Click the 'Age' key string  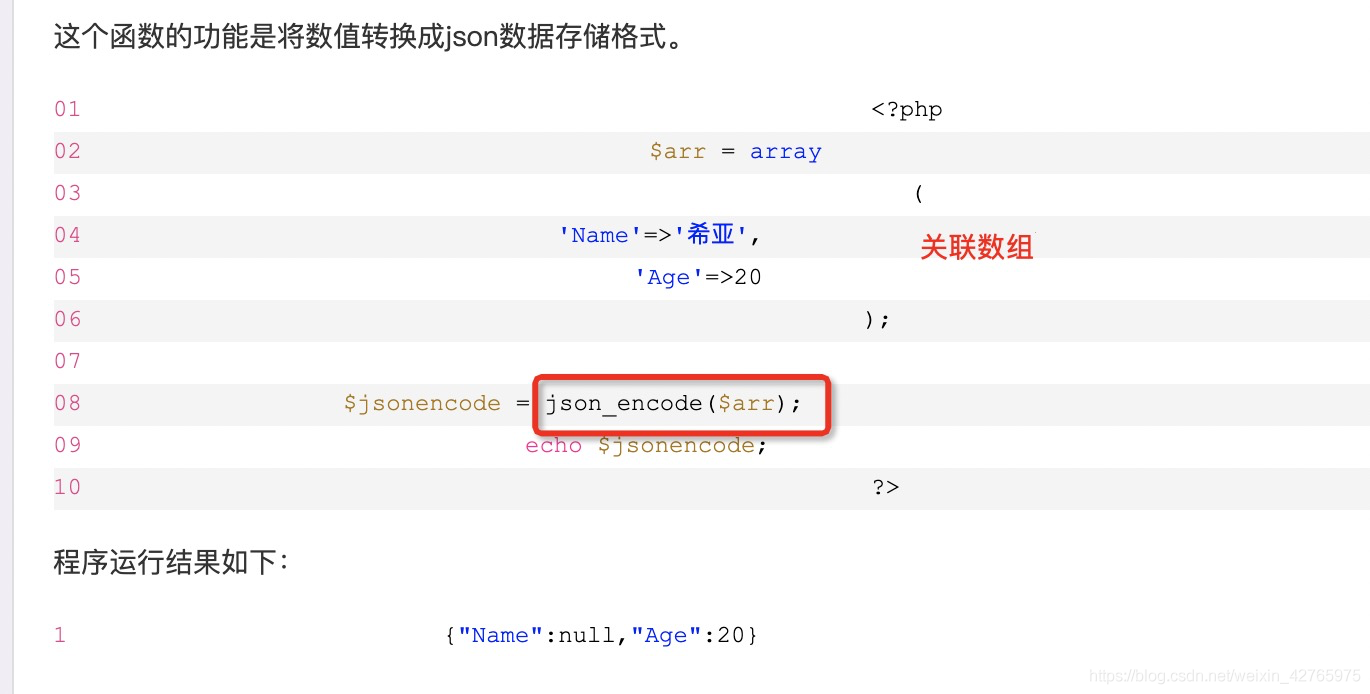click(670, 277)
